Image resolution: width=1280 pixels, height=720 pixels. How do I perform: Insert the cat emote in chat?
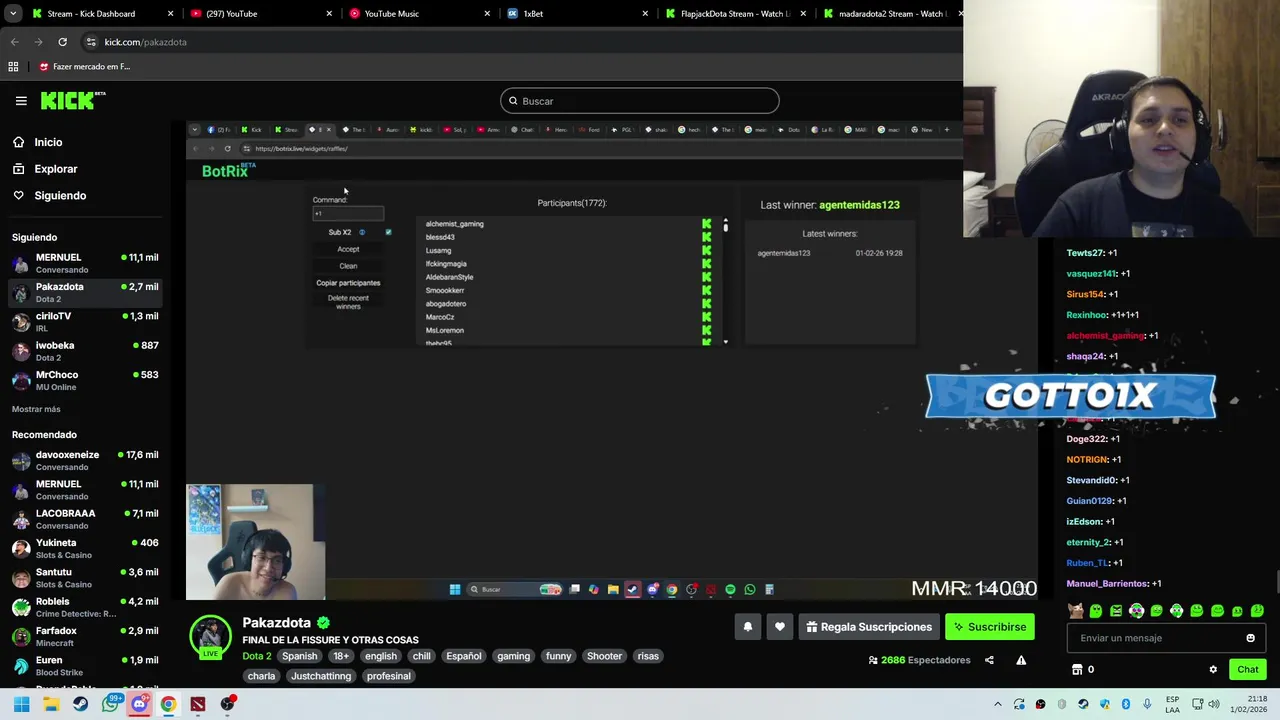click(x=1075, y=610)
